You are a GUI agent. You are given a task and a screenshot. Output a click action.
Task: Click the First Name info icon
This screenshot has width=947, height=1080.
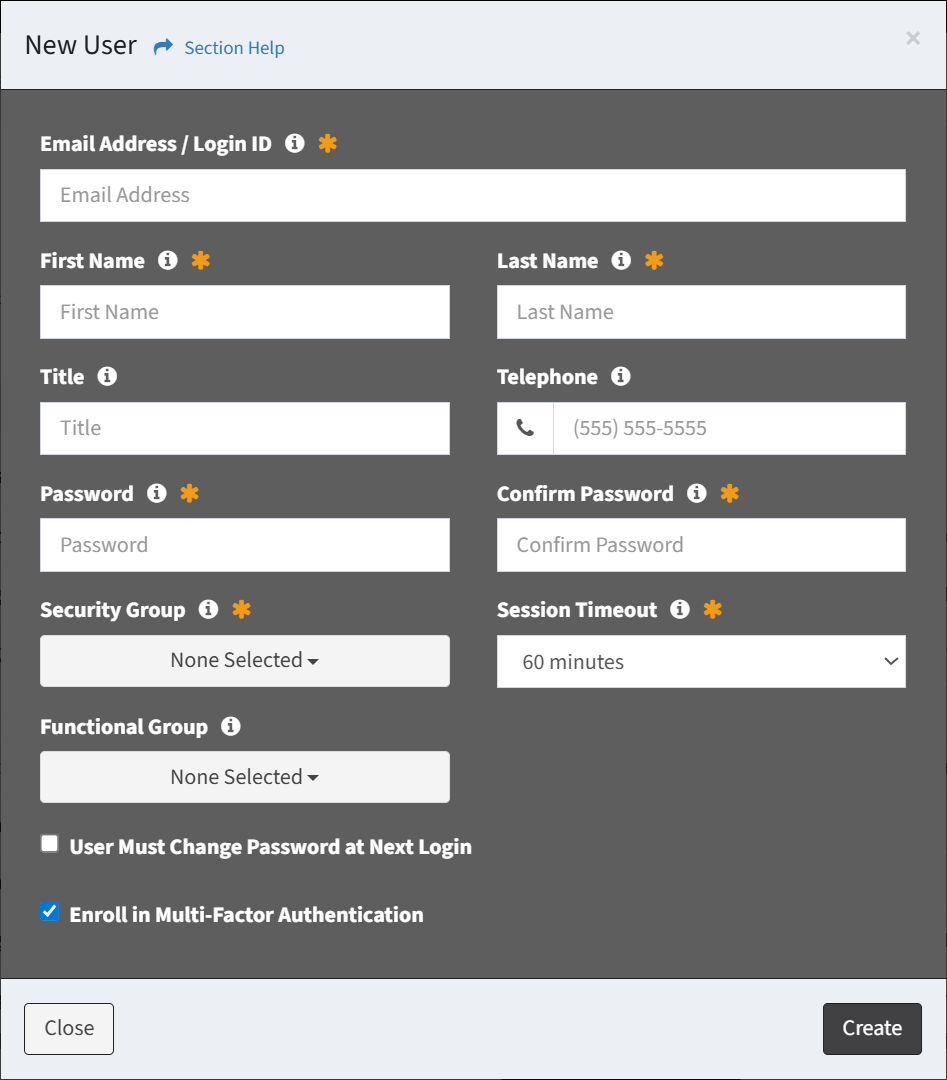pyautogui.click(x=168, y=261)
